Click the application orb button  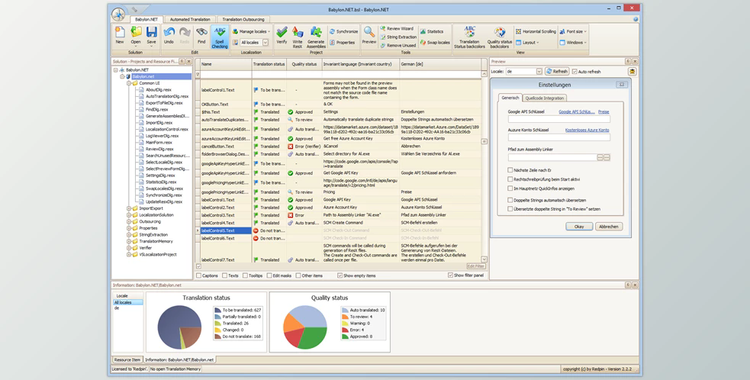pos(118,14)
